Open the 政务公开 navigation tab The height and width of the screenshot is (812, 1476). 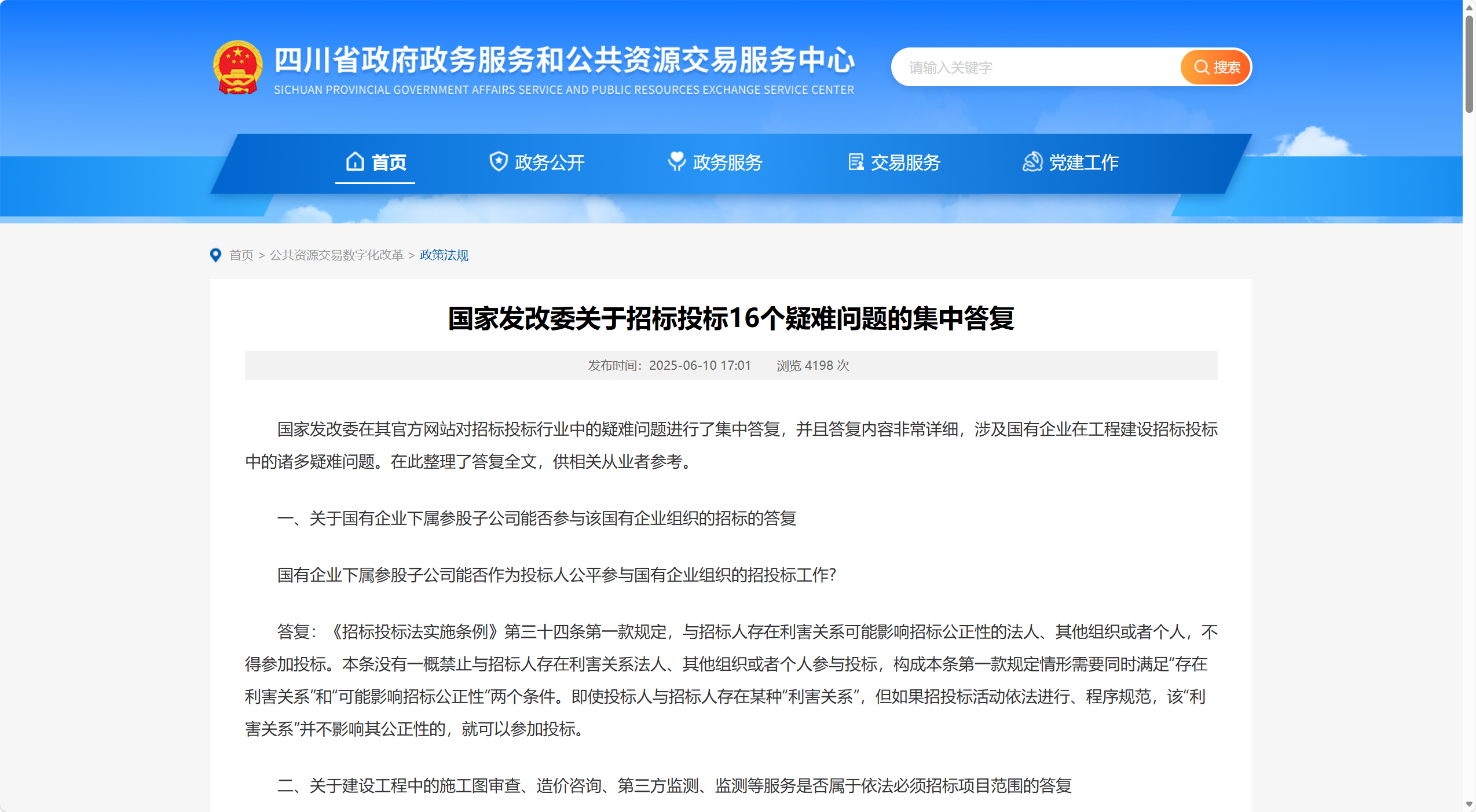click(537, 163)
